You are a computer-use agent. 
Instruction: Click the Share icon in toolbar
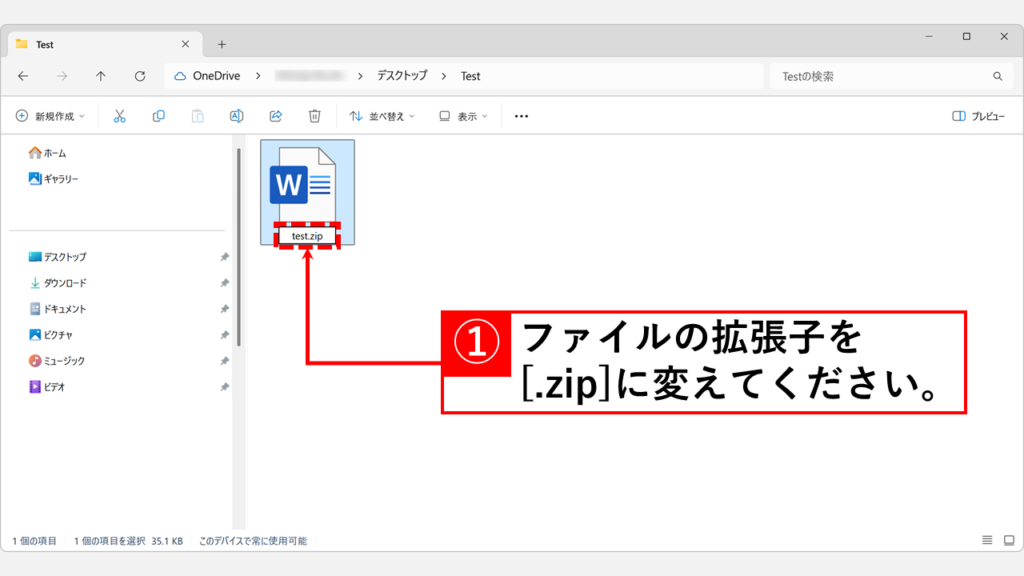pyautogui.click(x=276, y=116)
